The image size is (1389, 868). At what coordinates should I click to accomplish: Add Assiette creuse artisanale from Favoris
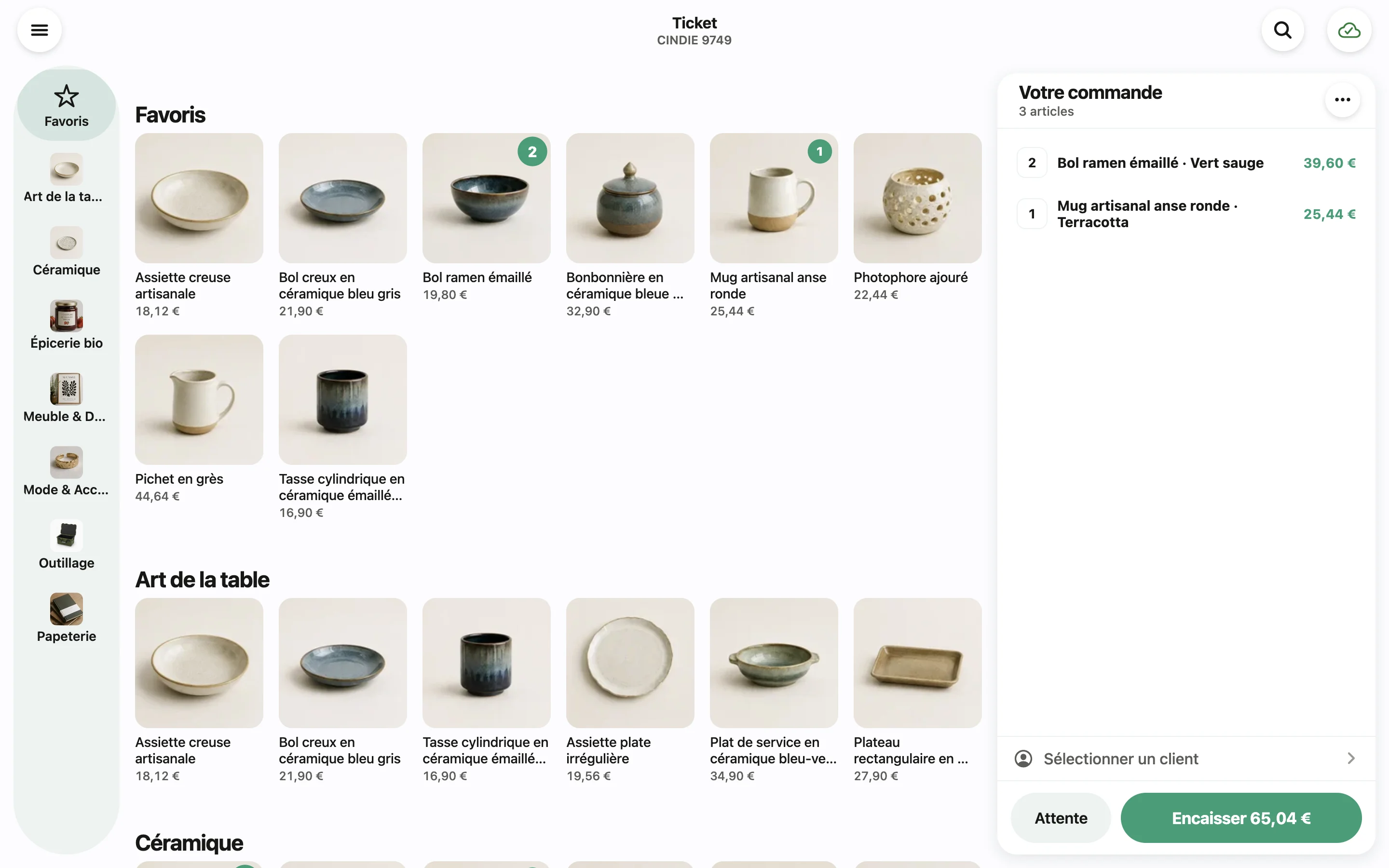pos(199,226)
